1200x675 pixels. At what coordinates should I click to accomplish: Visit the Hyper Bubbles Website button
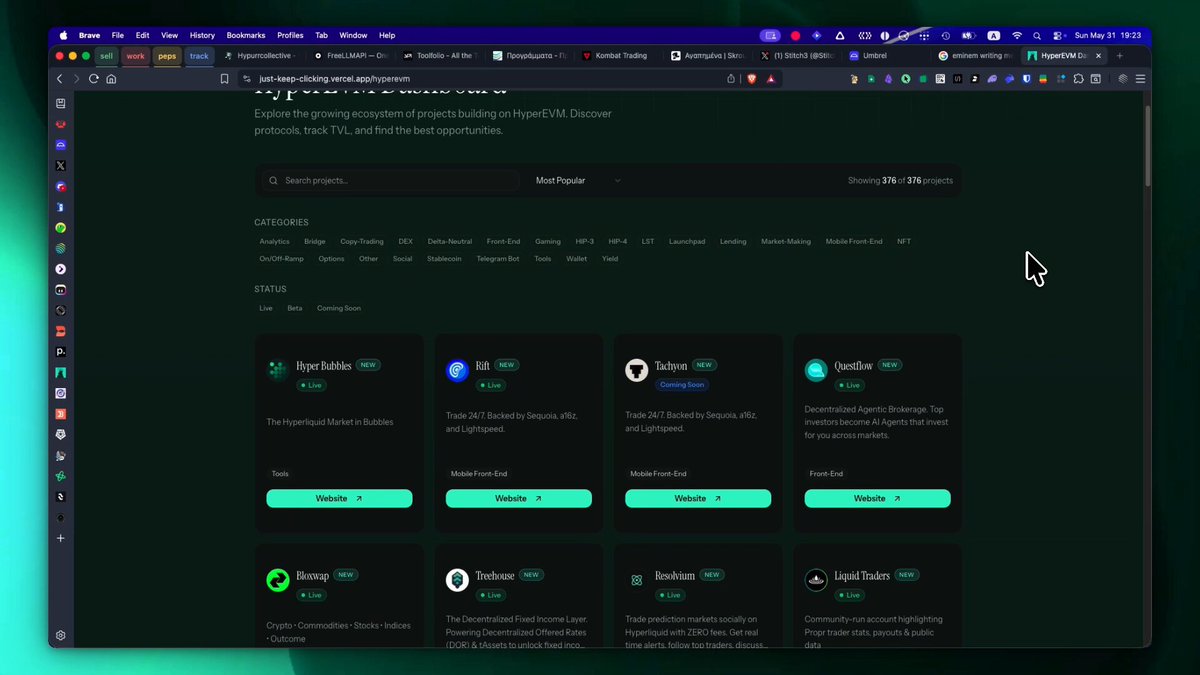coord(339,498)
